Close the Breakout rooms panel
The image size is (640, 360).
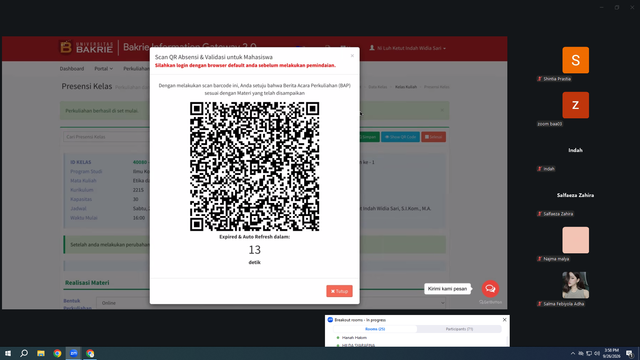pos(504,320)
